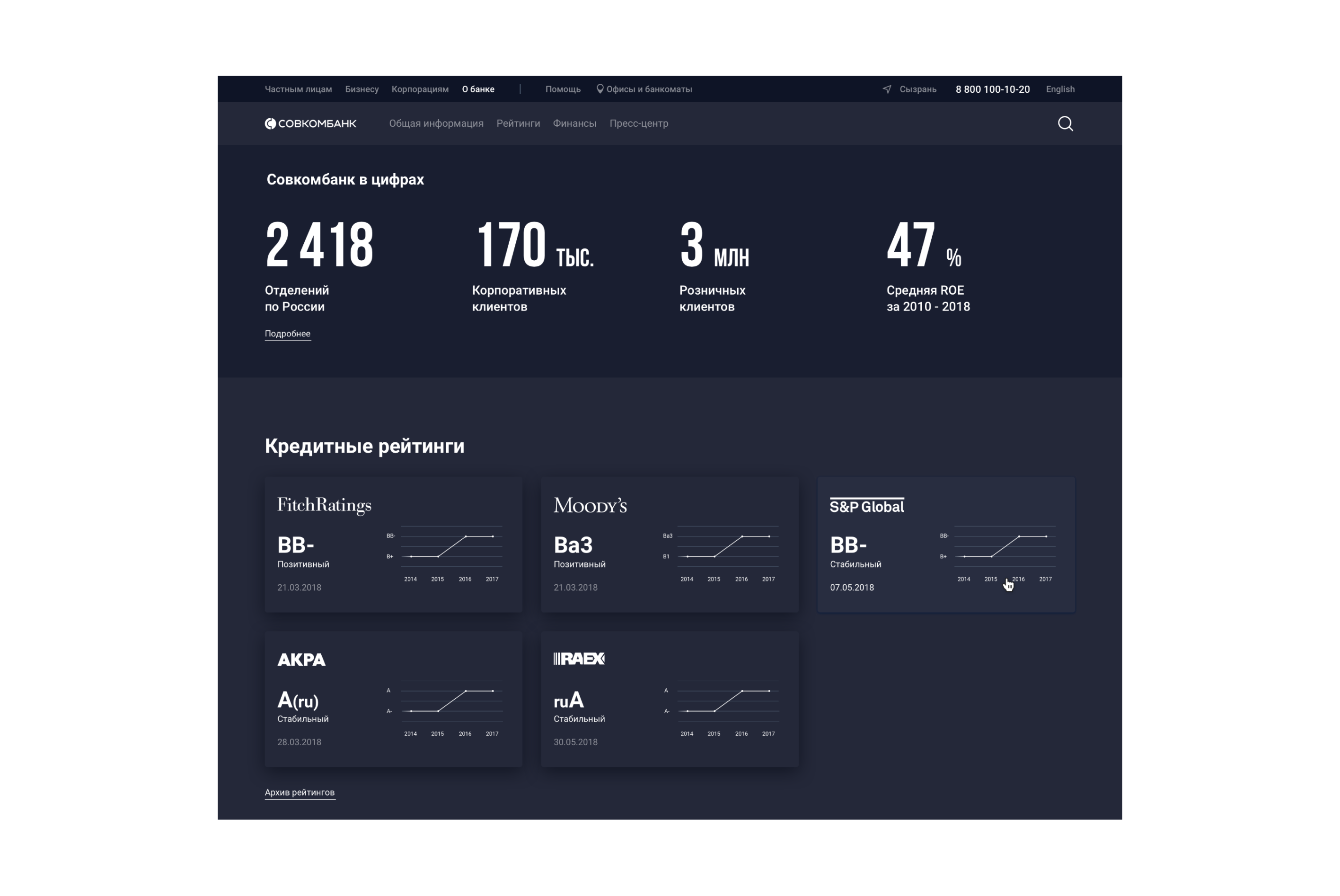
Task: Open the Бизнесу section
Action: (361, 89)
